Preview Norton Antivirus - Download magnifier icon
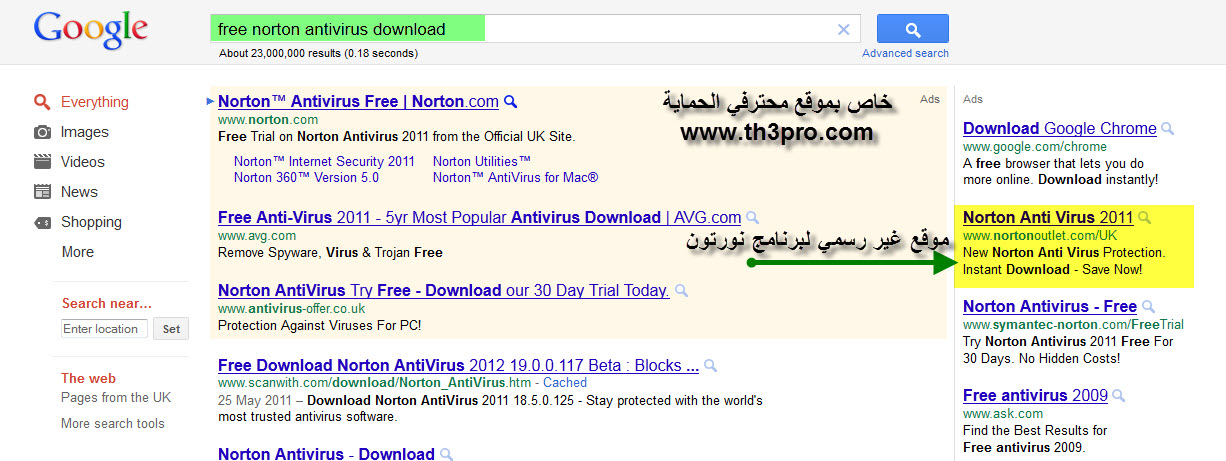Image resolution: width=1226 pixels, height=461 pixels. pyautogui.click(x=446, y=453)
